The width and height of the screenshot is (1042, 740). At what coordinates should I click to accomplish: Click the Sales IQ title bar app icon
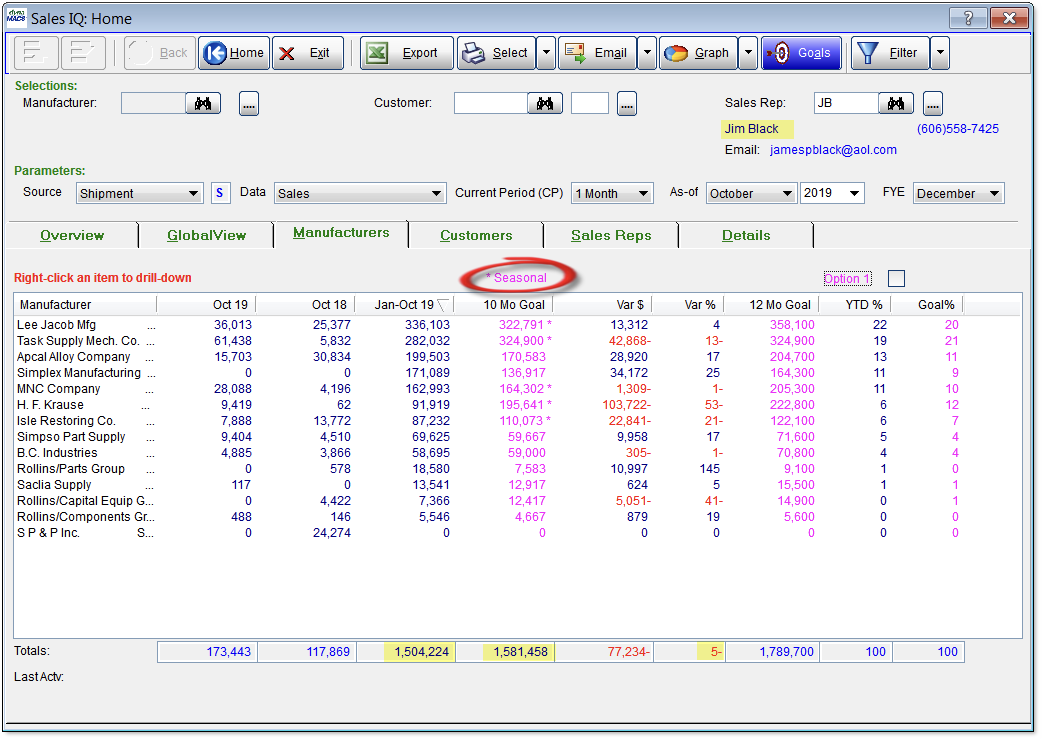coord(16,17)
